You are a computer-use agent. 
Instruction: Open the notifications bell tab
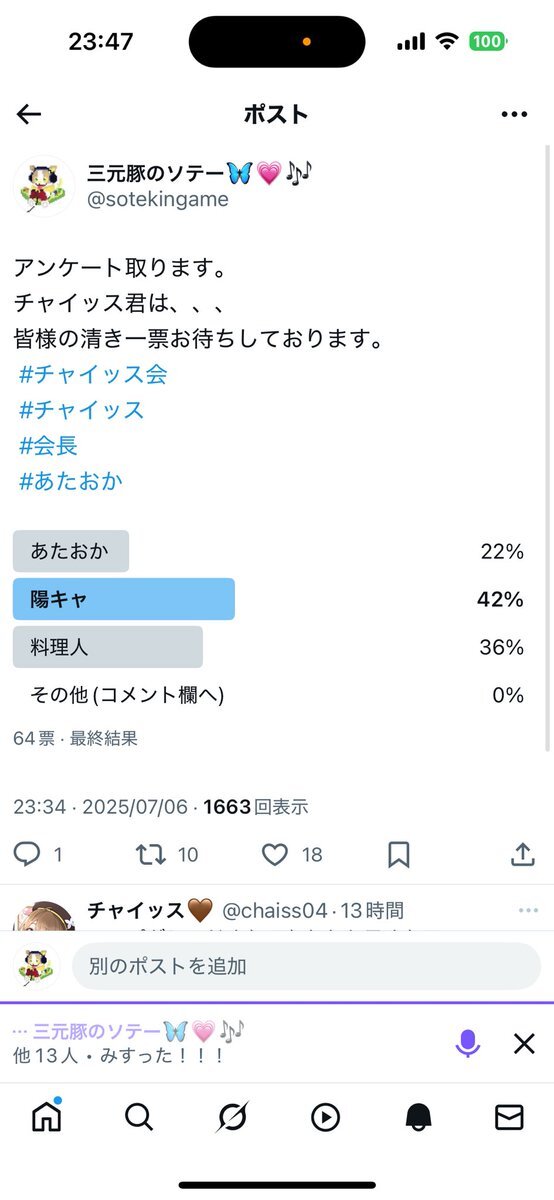[417, 1117]
